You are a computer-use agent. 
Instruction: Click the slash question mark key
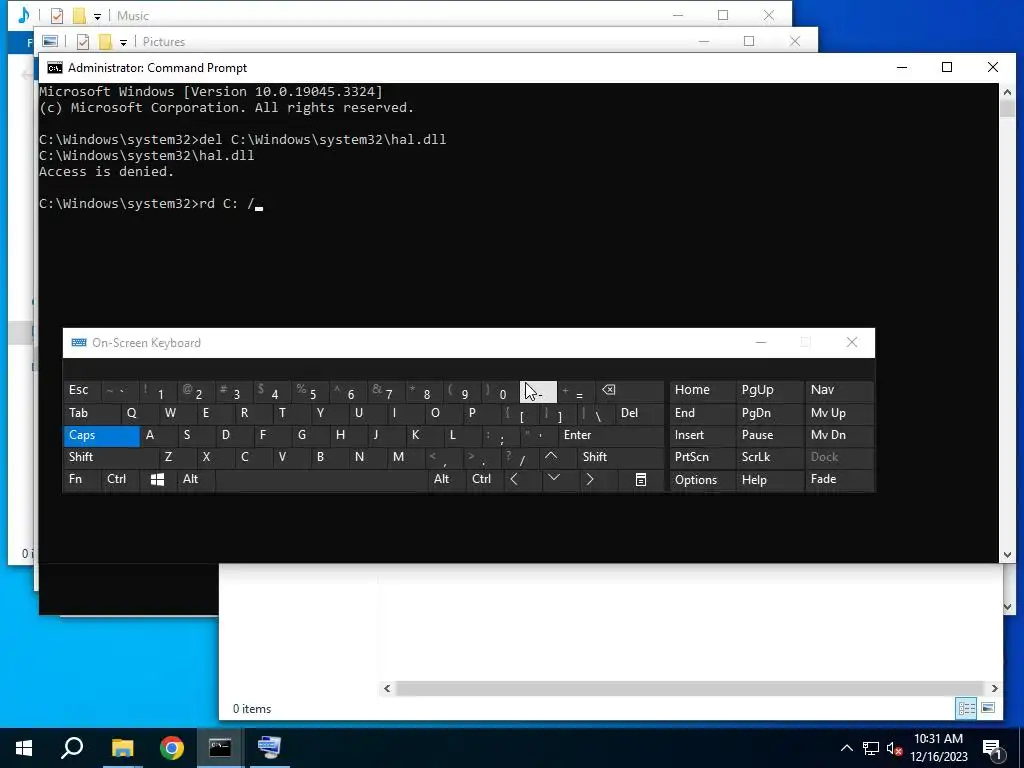(520, 457)
